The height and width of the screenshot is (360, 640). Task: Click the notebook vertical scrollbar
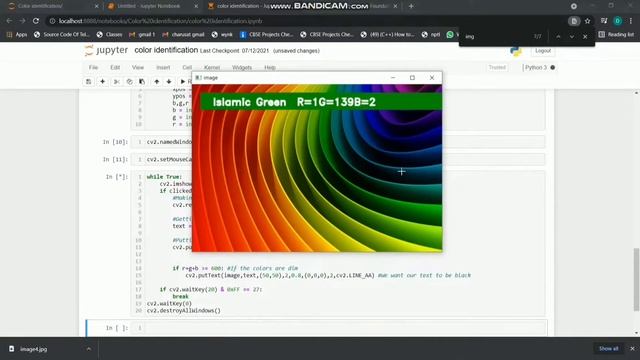pos(636,280)
